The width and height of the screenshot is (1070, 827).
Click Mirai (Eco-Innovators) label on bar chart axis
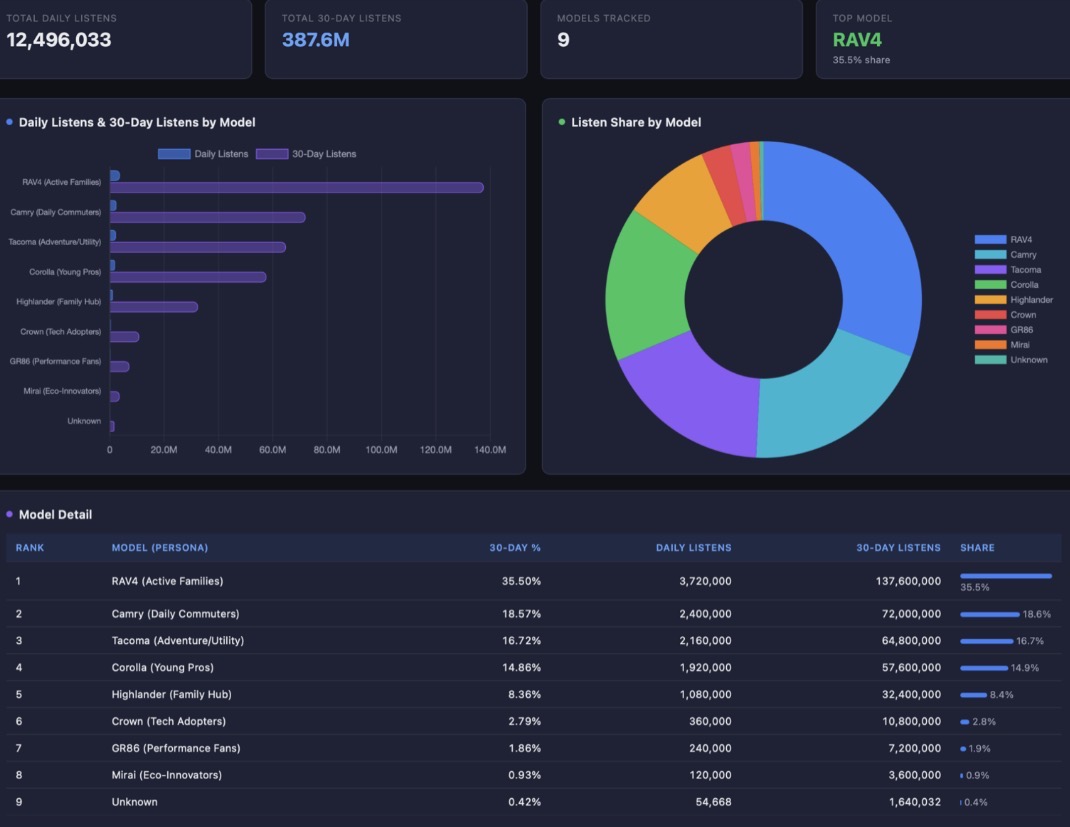[62, 392]
